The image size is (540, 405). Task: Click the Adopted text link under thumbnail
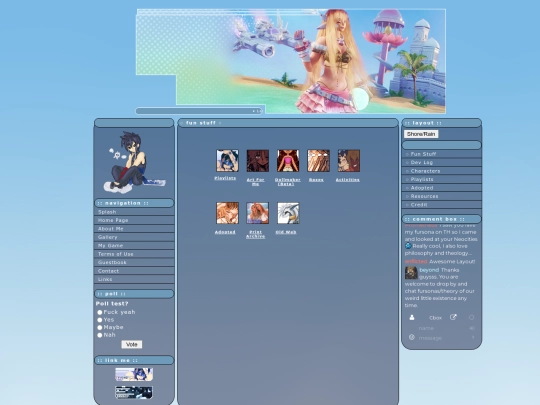[225, 232]
